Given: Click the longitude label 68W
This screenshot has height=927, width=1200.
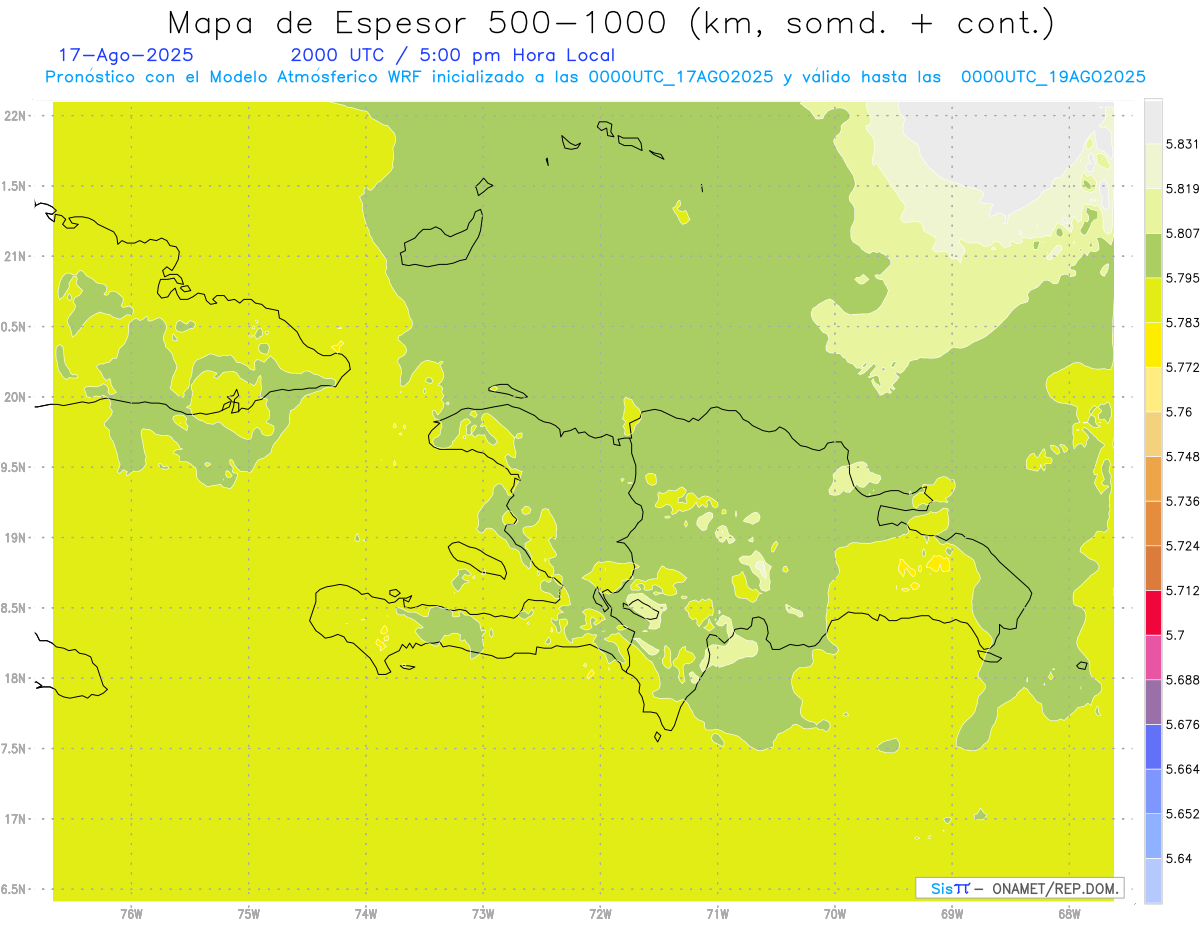Looking at the screenshot, I should [x=1069, y=913].
